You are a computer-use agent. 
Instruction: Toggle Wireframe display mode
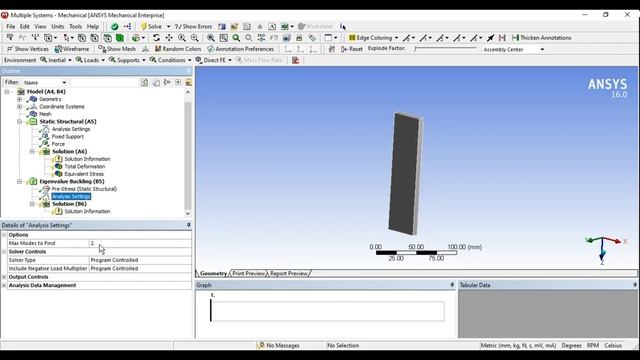pyautogui.click(x=72, y=49)
